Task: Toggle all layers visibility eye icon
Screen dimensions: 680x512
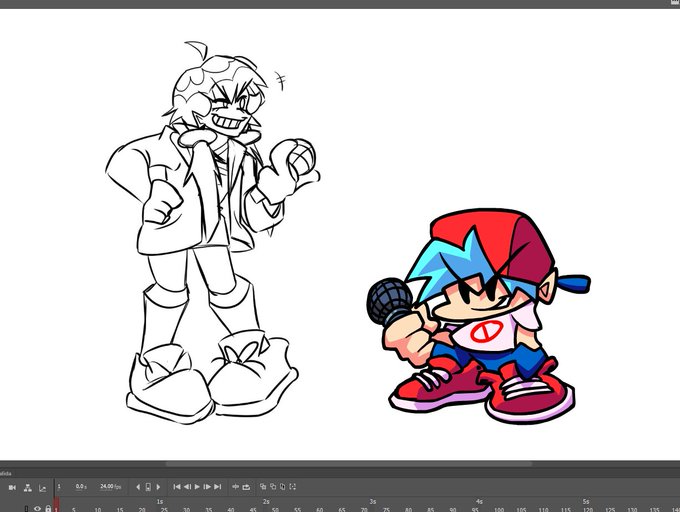Action: pos(38,509)
